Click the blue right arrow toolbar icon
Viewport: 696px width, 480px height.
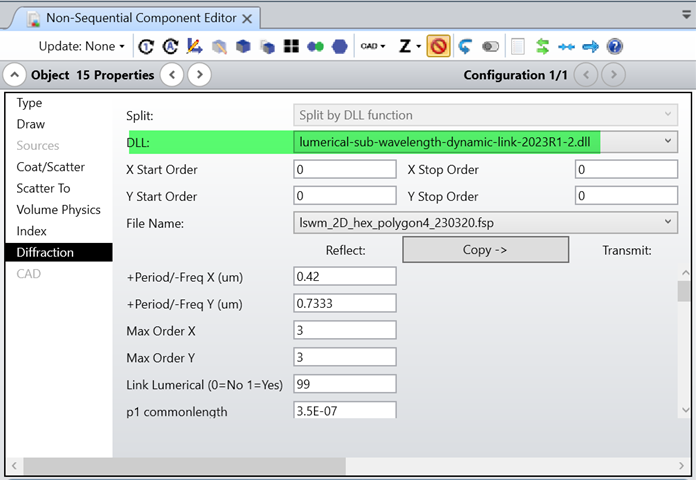click(590, 46)
